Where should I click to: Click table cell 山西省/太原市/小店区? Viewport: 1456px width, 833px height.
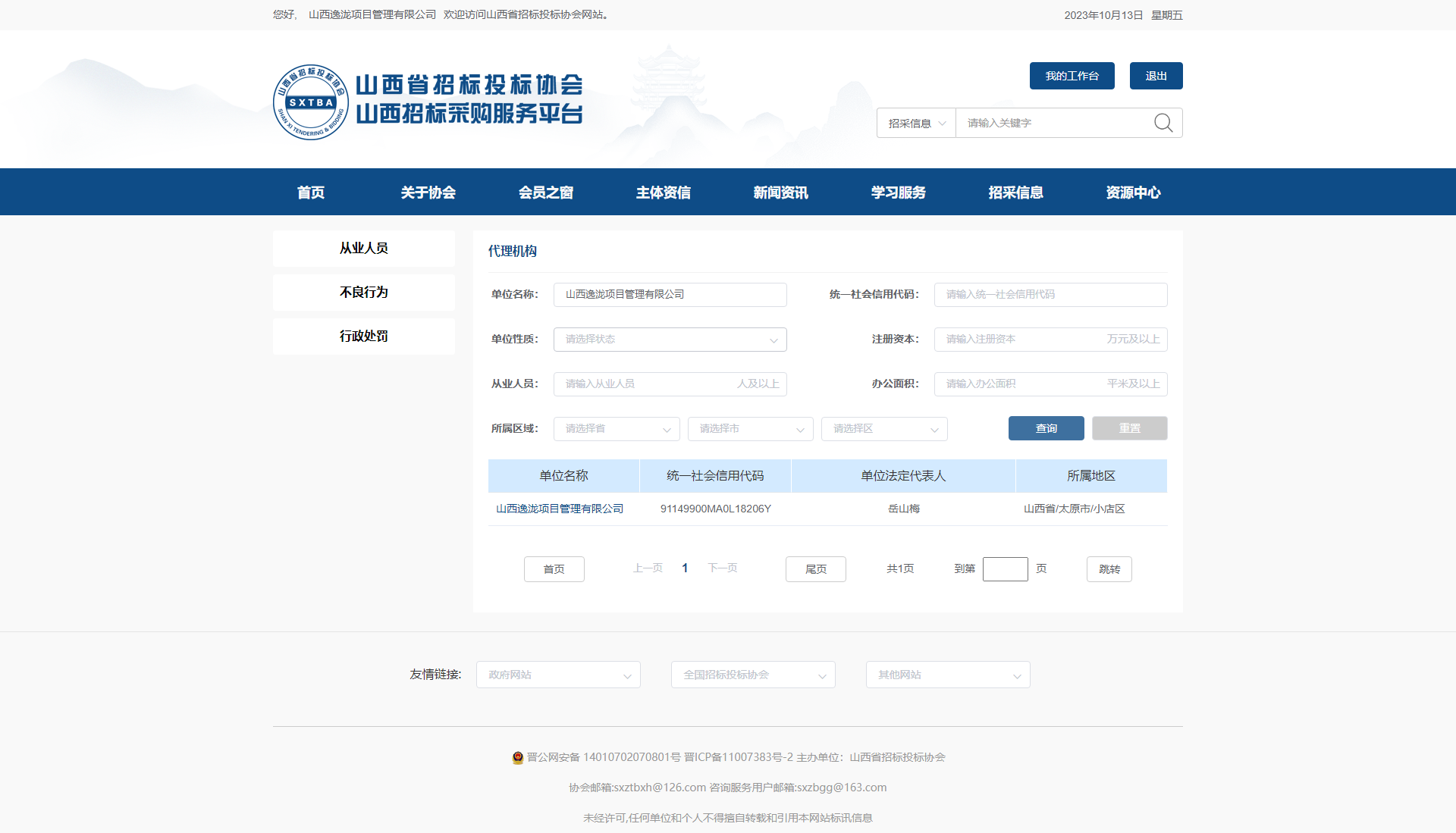[1075, 509]
